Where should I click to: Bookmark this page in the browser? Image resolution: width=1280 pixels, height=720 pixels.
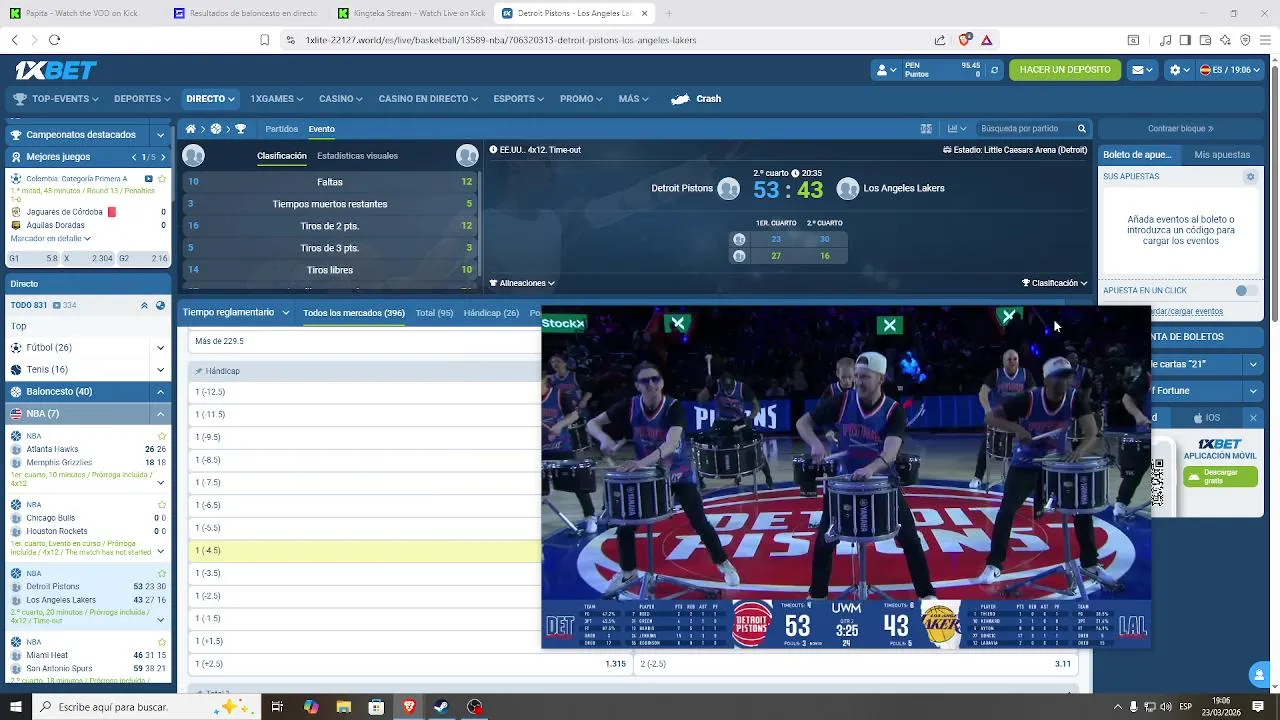click(265, 40)
